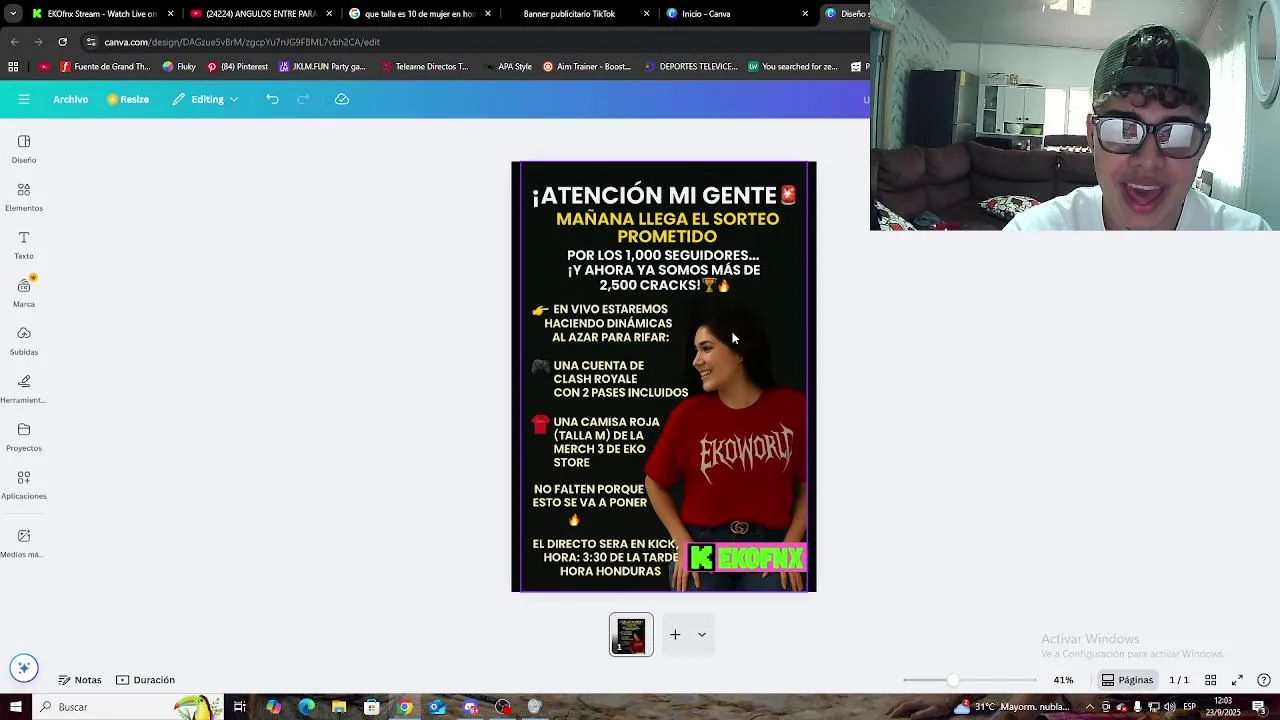Image resolution: width=1280 pixels, height=720 pixels.
Task: Open the Subidas uploads panel
Action: click(x=24, y=341)
